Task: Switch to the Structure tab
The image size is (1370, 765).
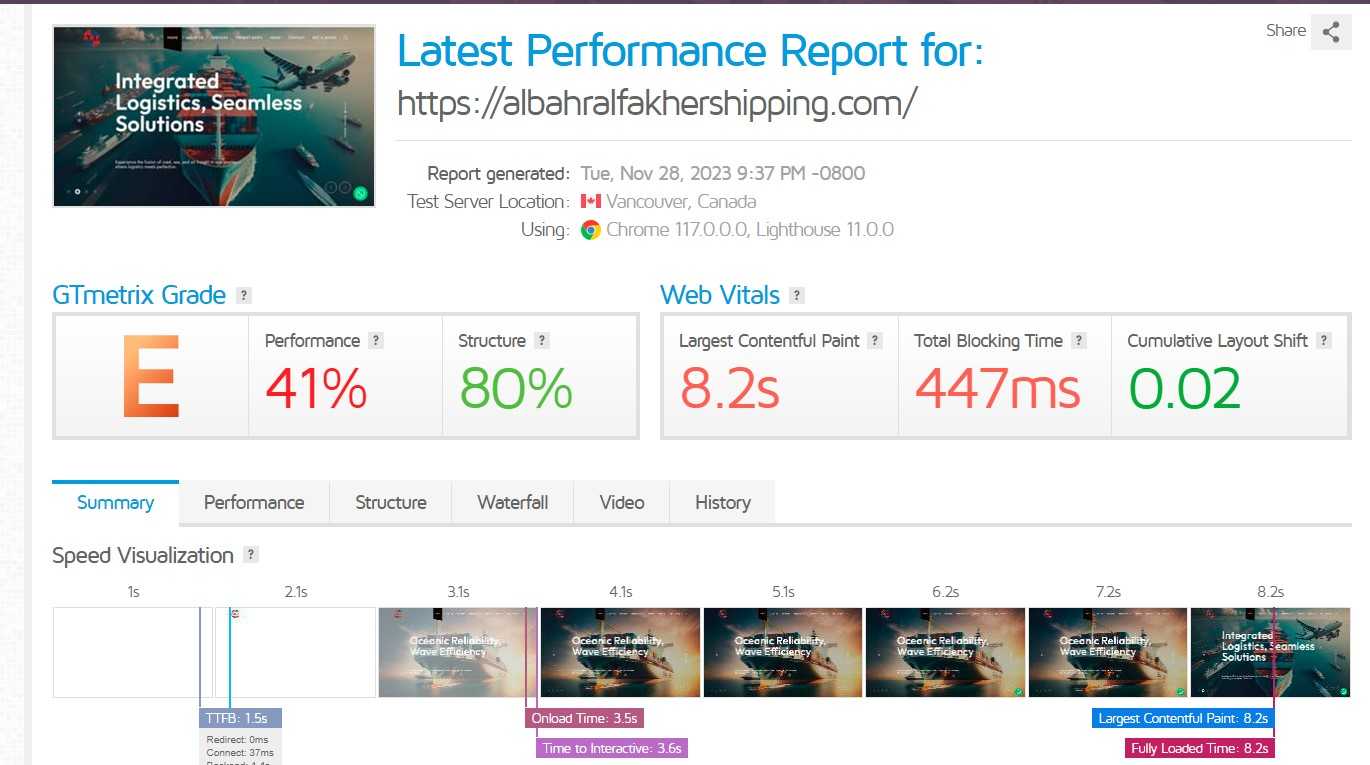Action: point(391,503)
